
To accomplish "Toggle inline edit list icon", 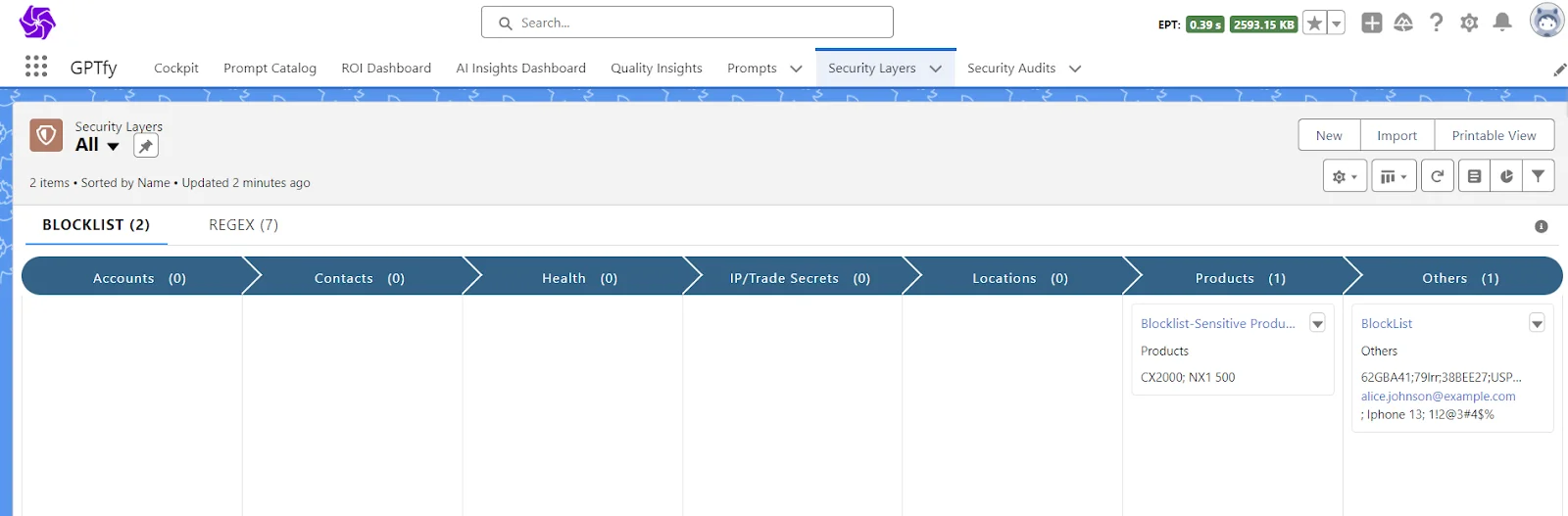I will (x=1474, y=176).
